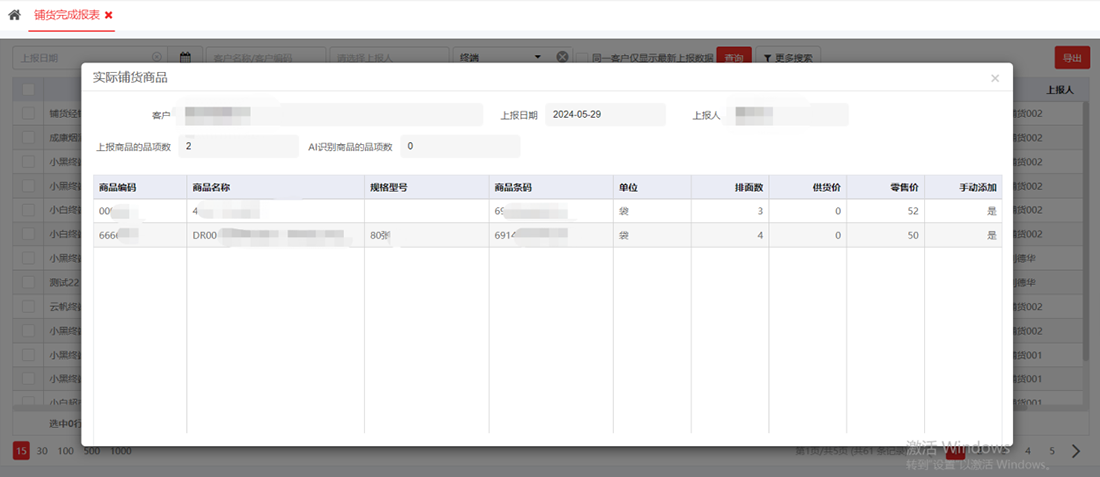
Task: Select the 铺货完成报表 tab
Action: click(x=66, y=15)
